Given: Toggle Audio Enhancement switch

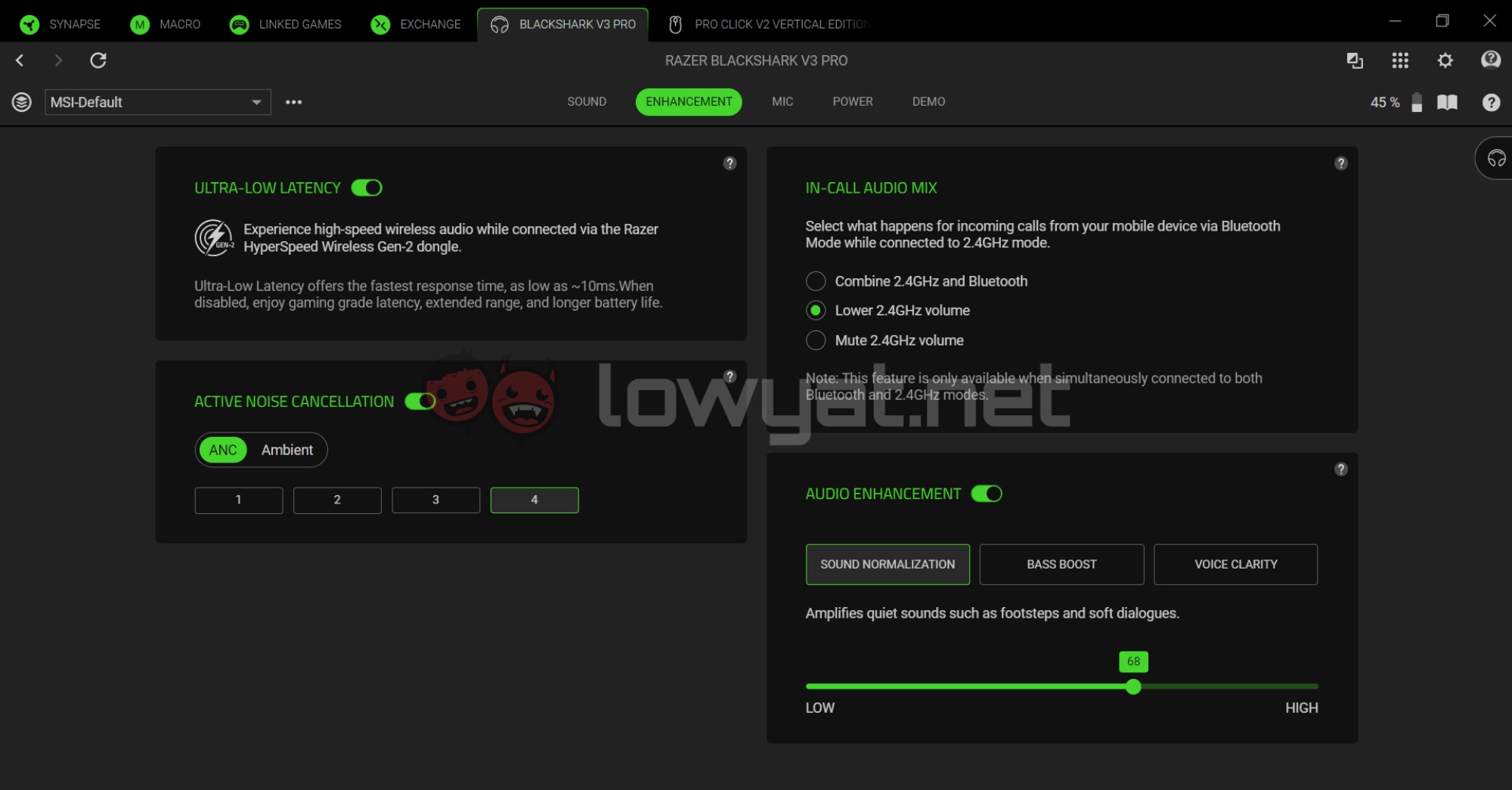Looking at the screenshot, I should [987, 494].
